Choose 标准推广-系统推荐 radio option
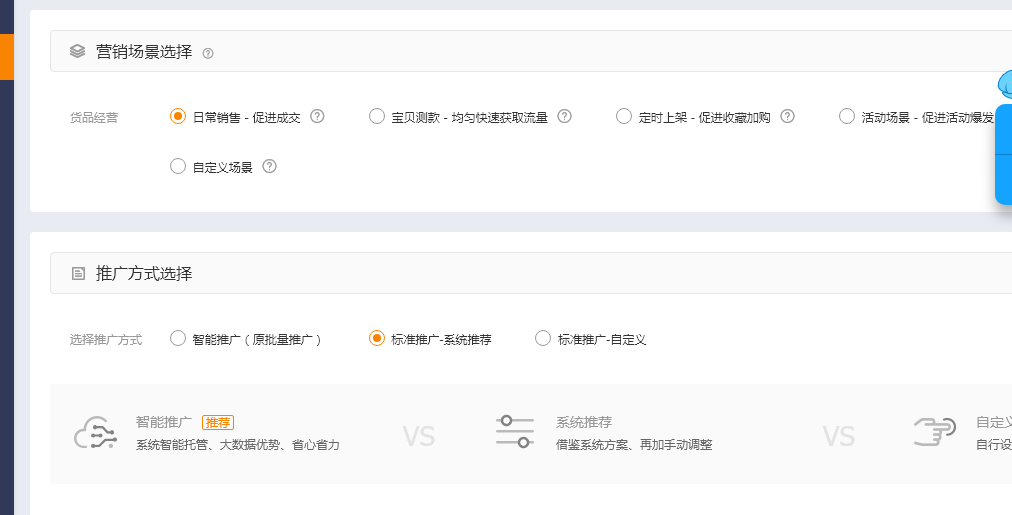 [x=377, y=338]
